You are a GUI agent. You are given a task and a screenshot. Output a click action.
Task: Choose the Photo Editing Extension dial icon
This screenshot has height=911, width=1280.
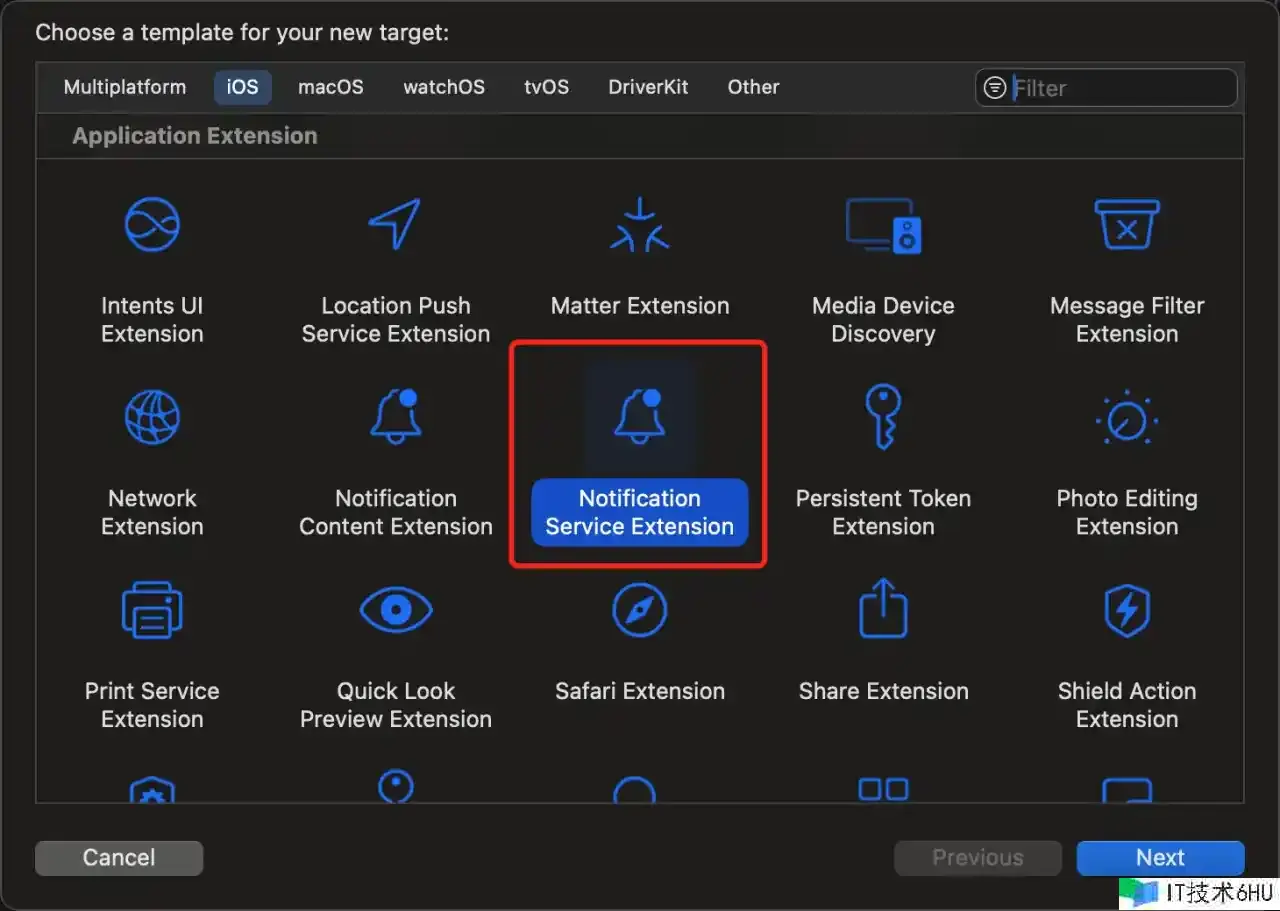coord(1127,417)
